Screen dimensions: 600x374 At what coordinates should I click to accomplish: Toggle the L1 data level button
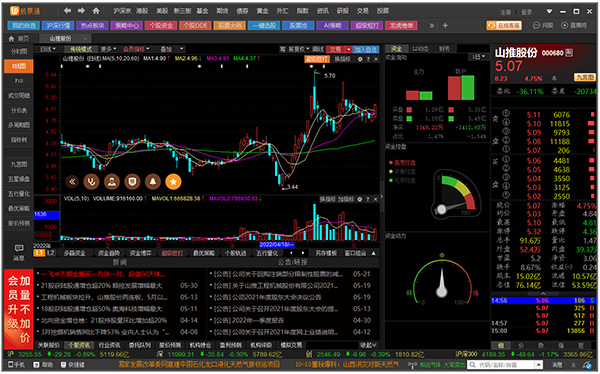39,253
